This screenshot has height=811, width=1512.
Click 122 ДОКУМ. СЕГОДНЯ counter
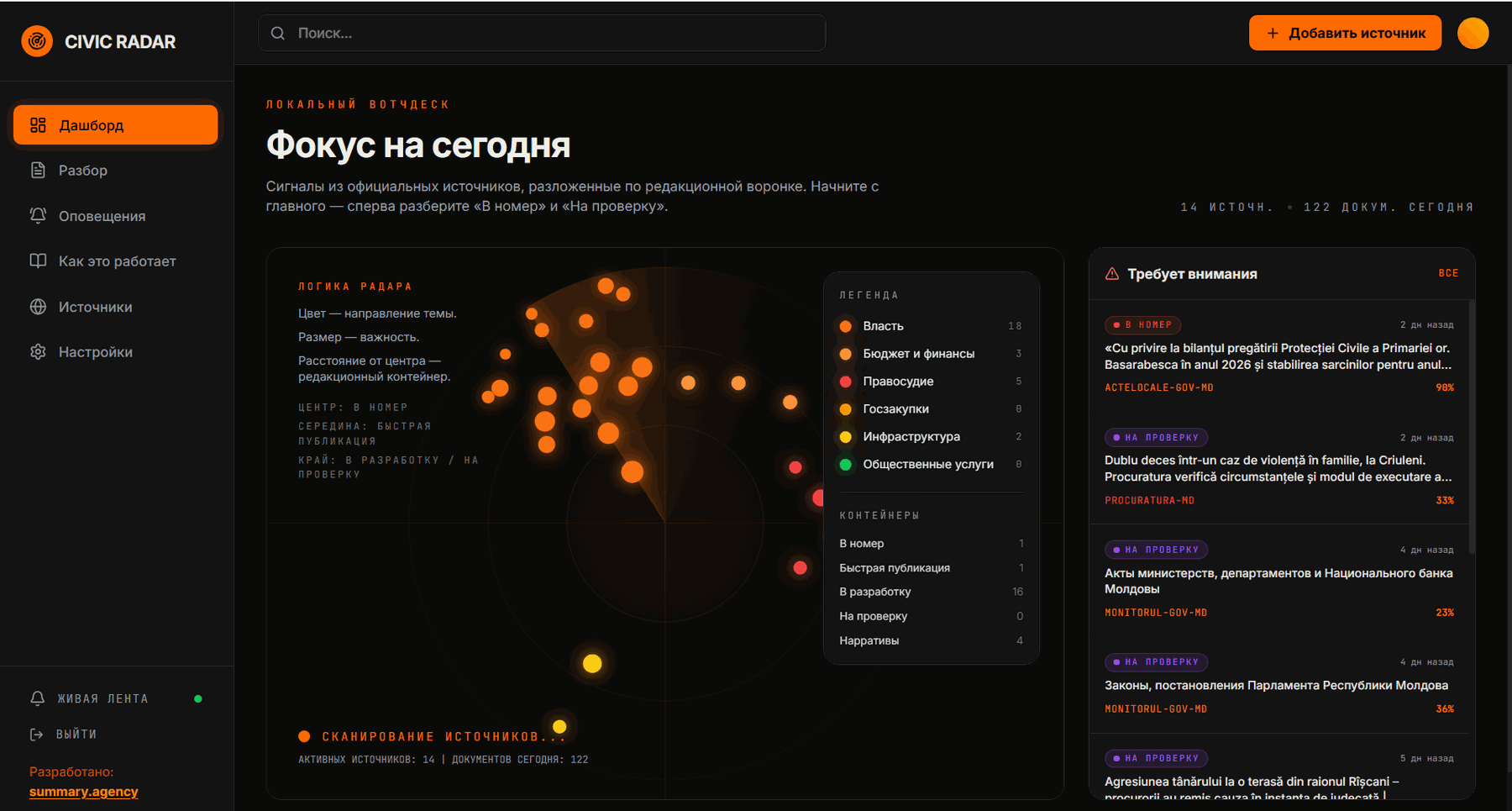(1389, 207)
